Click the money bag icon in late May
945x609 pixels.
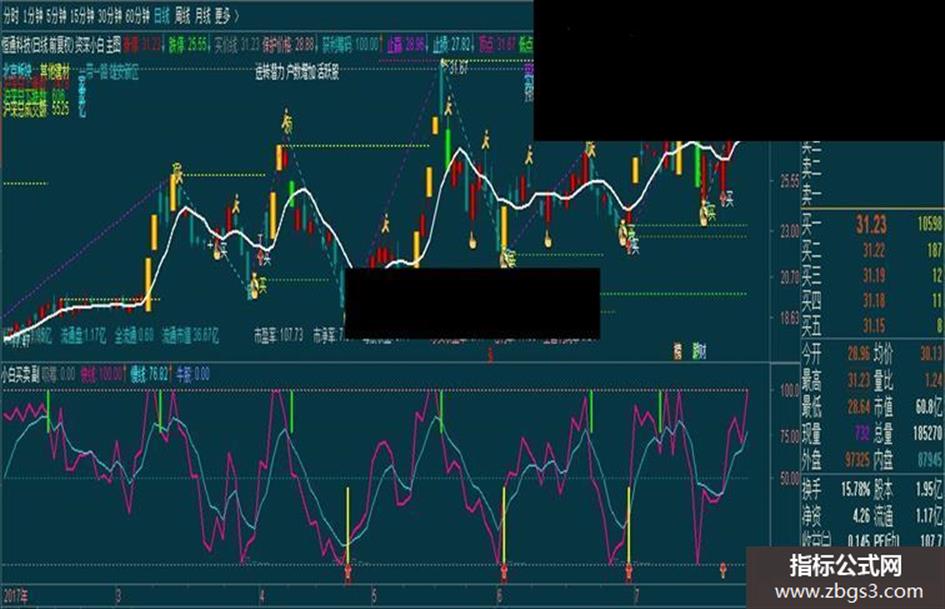[x=474, y=241]
